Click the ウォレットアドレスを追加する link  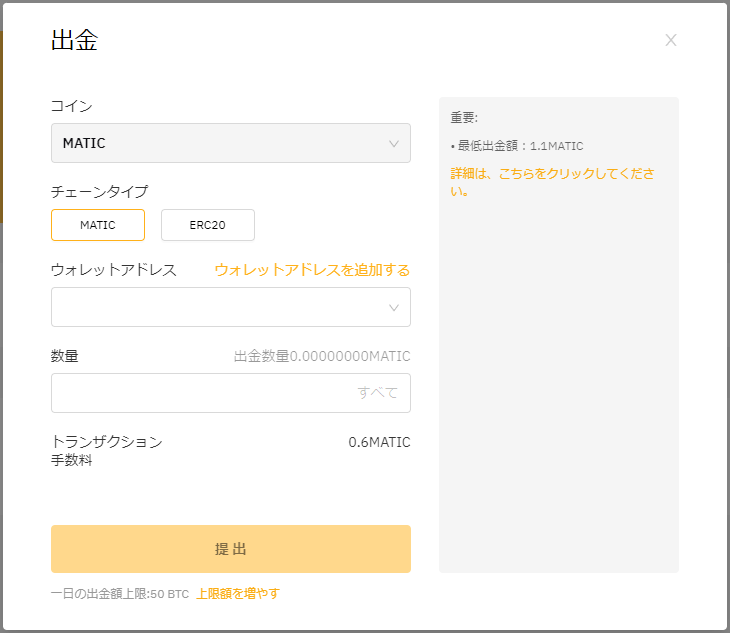[x=312, y=270]
